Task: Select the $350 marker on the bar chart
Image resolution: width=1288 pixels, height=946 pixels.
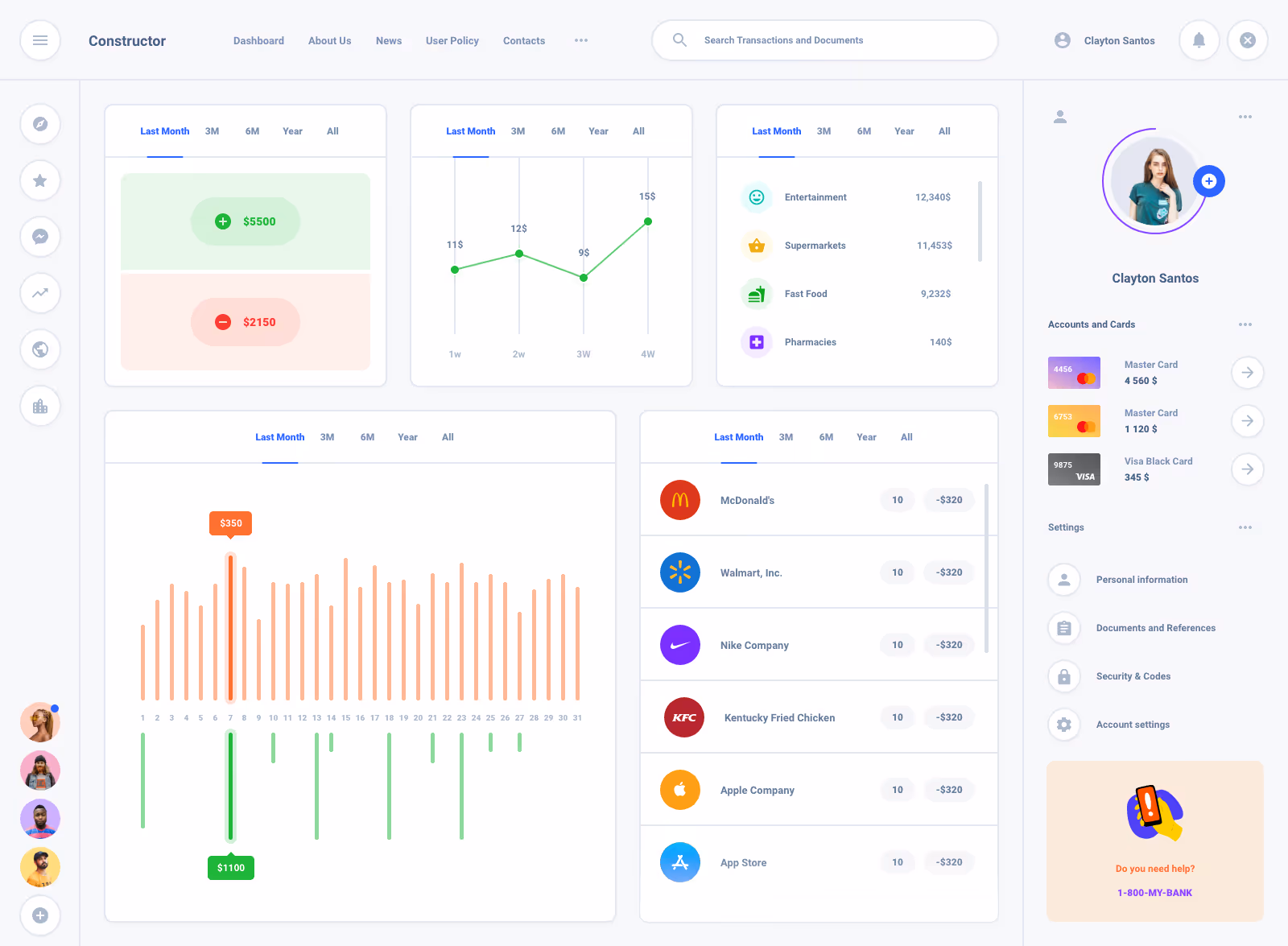Action: [x=230, y=523]
